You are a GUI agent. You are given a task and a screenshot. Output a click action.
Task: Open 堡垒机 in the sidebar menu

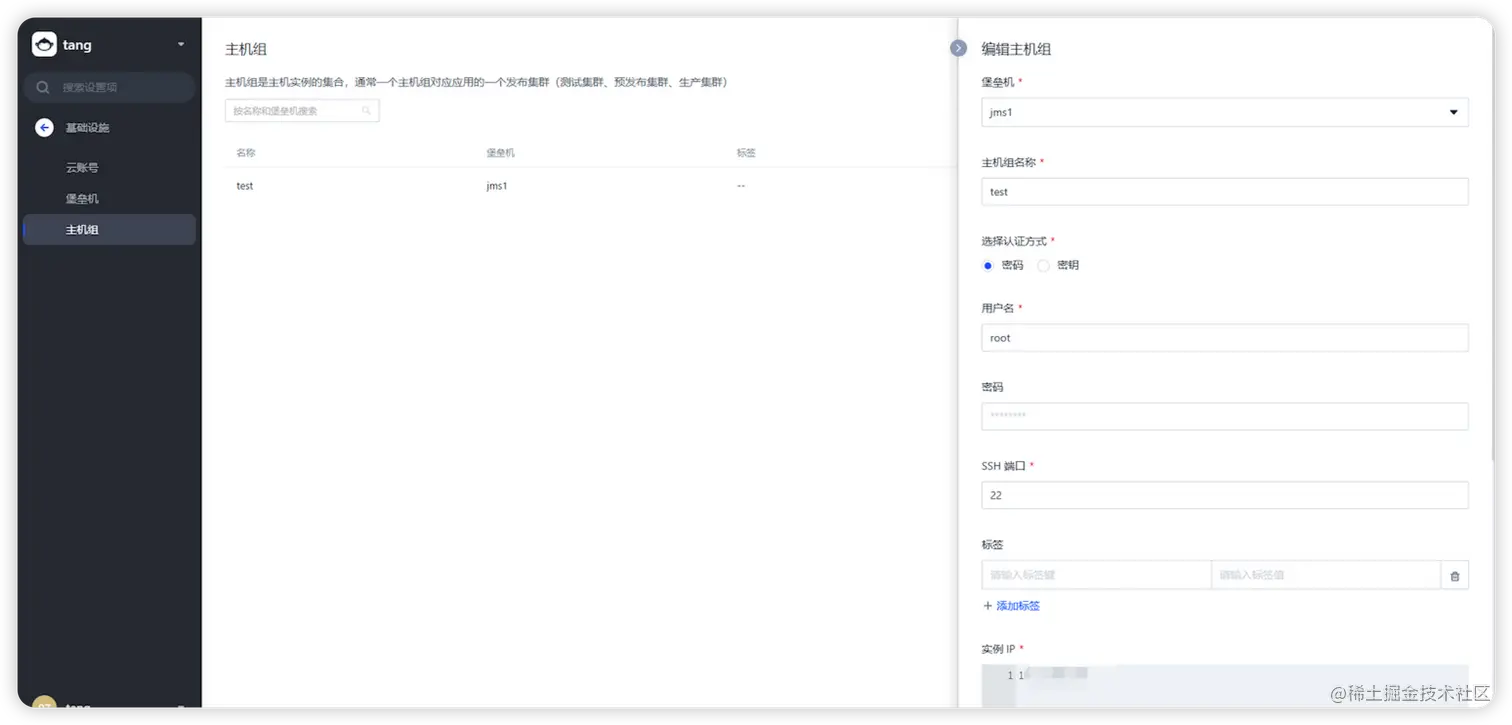(x=83, y=198)
